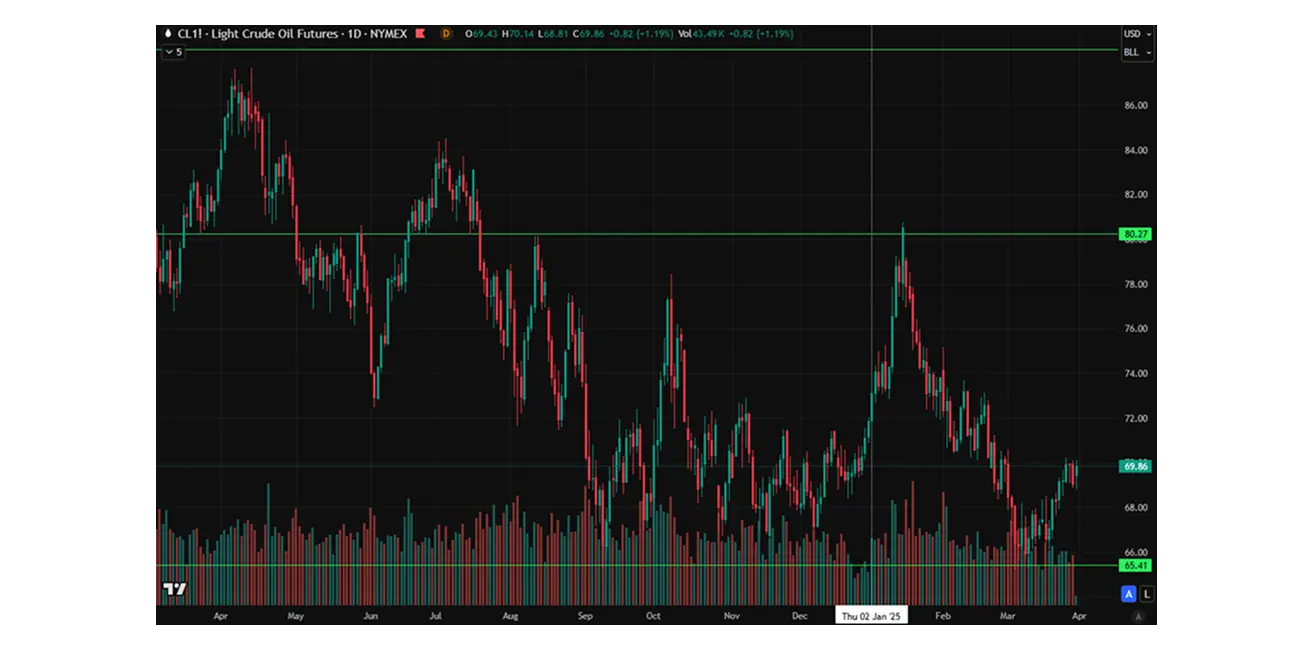Click the May label on time axis
The image size is (1312, 650).
coord(295,616)
